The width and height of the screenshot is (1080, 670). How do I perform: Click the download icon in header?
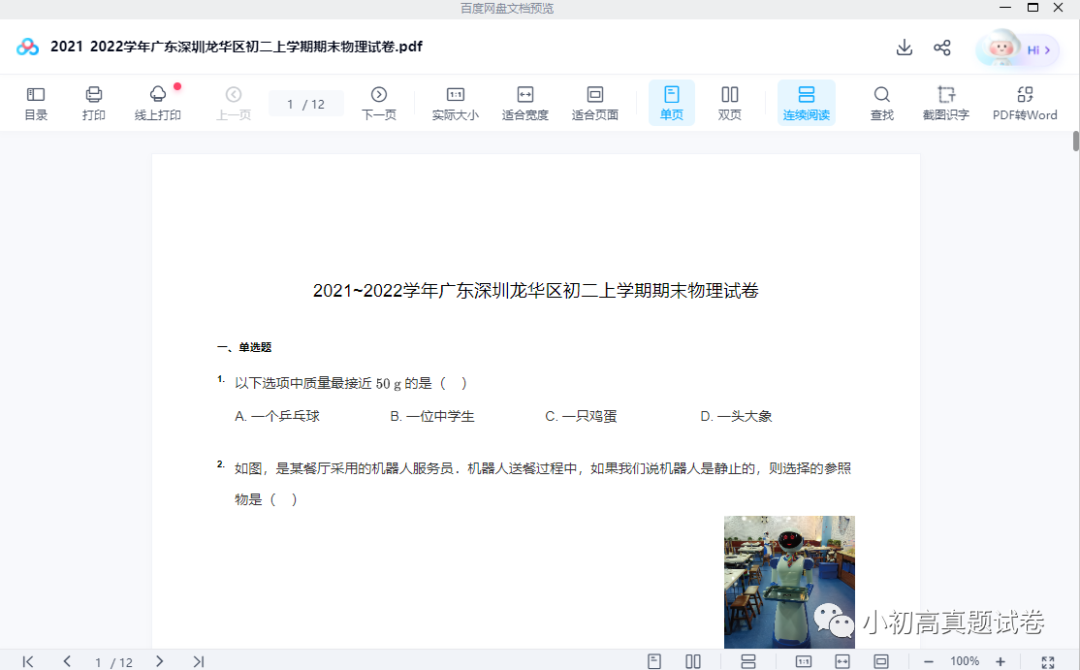click(x=904, y=48)
